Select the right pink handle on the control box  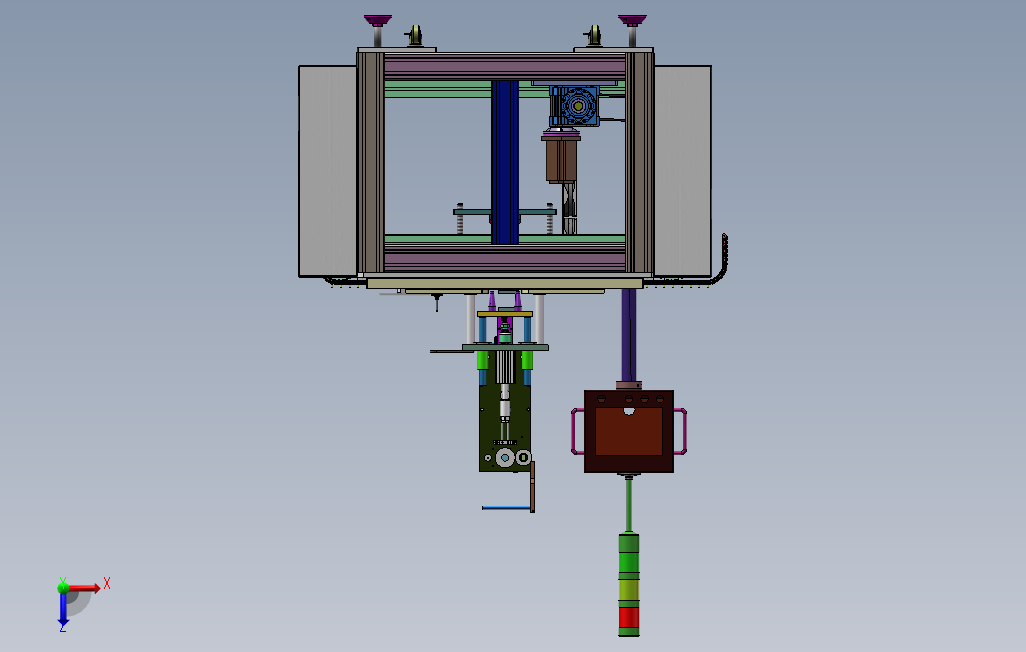[x=681, y=431]
